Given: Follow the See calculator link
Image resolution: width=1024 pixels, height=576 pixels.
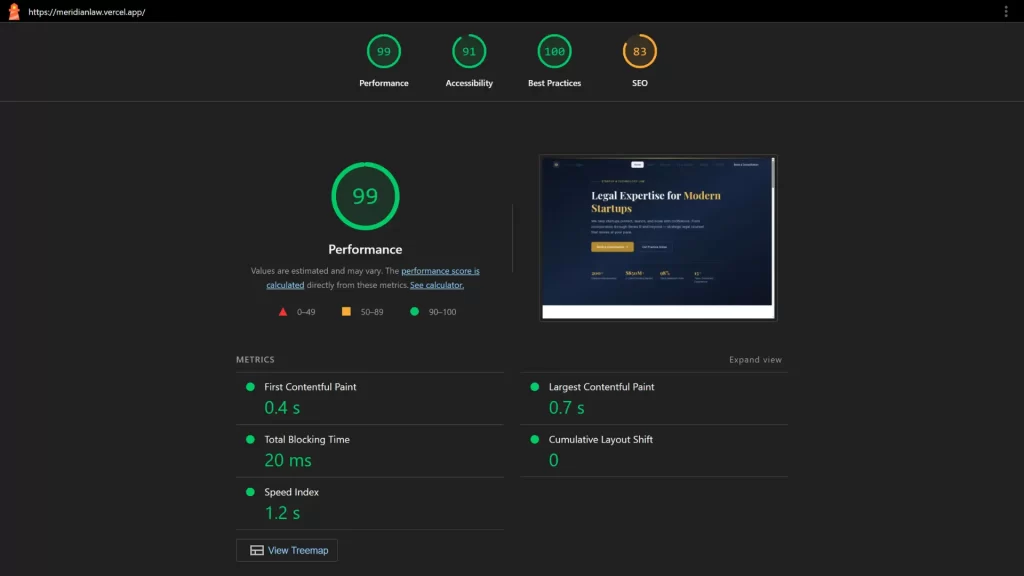Looking at the screenshot, I should (x=437, y=284).
